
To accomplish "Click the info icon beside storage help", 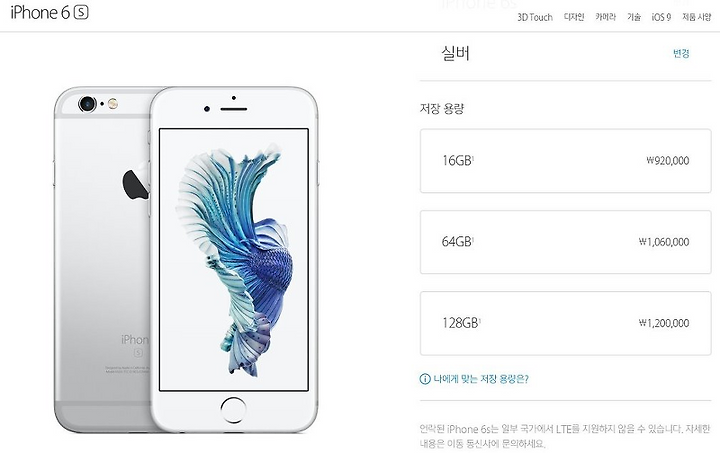I will 425,379.
